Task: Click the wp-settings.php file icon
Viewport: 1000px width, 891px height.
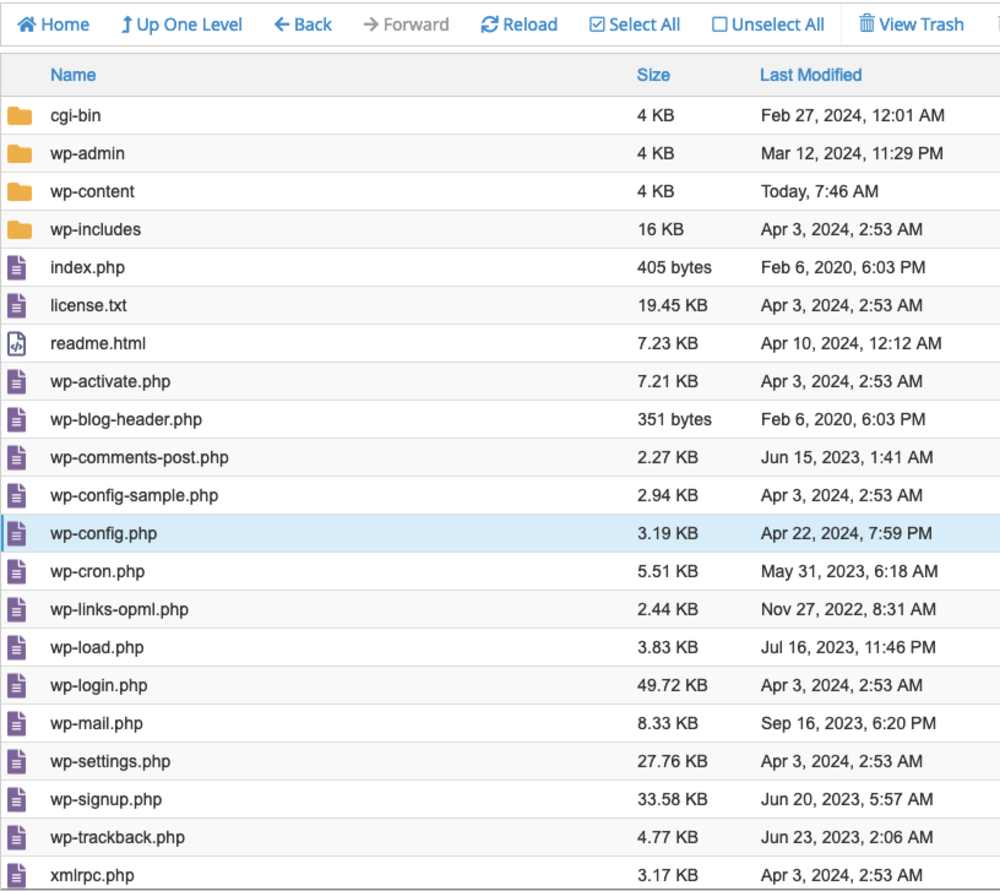Action: (x=17, y=762)
